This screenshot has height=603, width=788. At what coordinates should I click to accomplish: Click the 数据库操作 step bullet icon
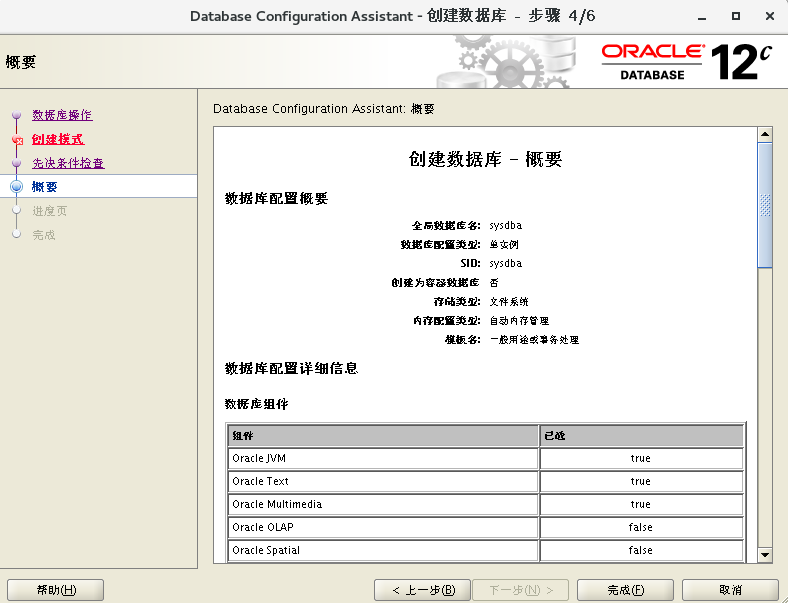click(x=17, y=115)
